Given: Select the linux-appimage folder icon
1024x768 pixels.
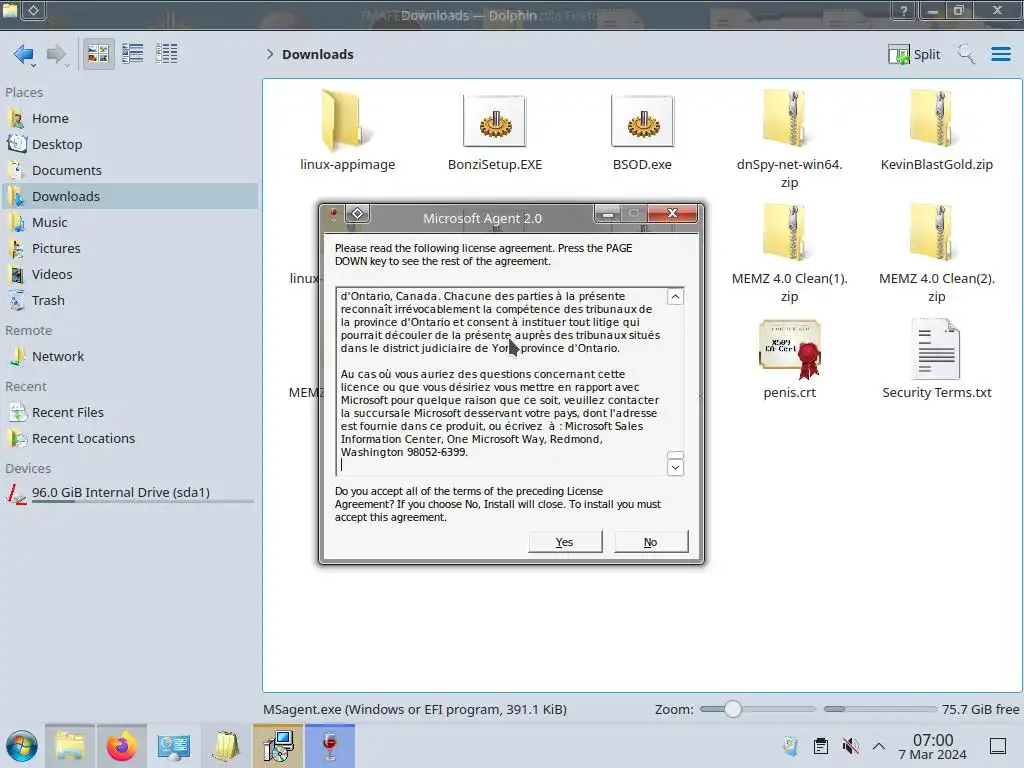Looking at the screenshot, I should click(347, 121).
